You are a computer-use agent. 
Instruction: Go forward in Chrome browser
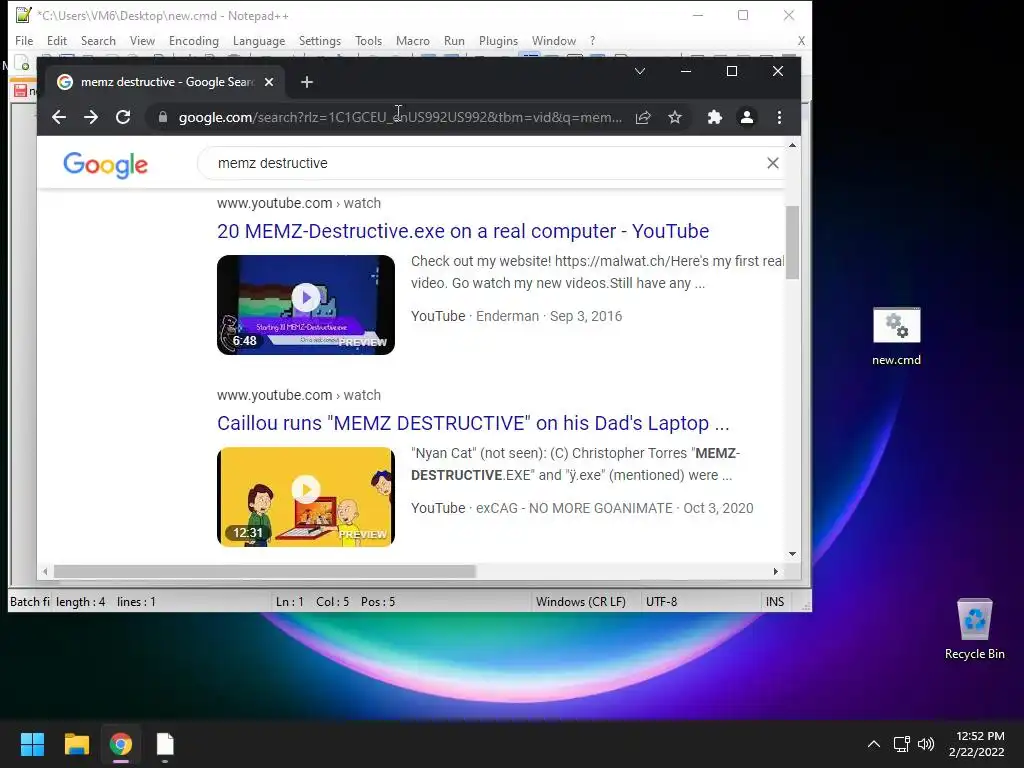pyautogui.click(x=91, y=118)
